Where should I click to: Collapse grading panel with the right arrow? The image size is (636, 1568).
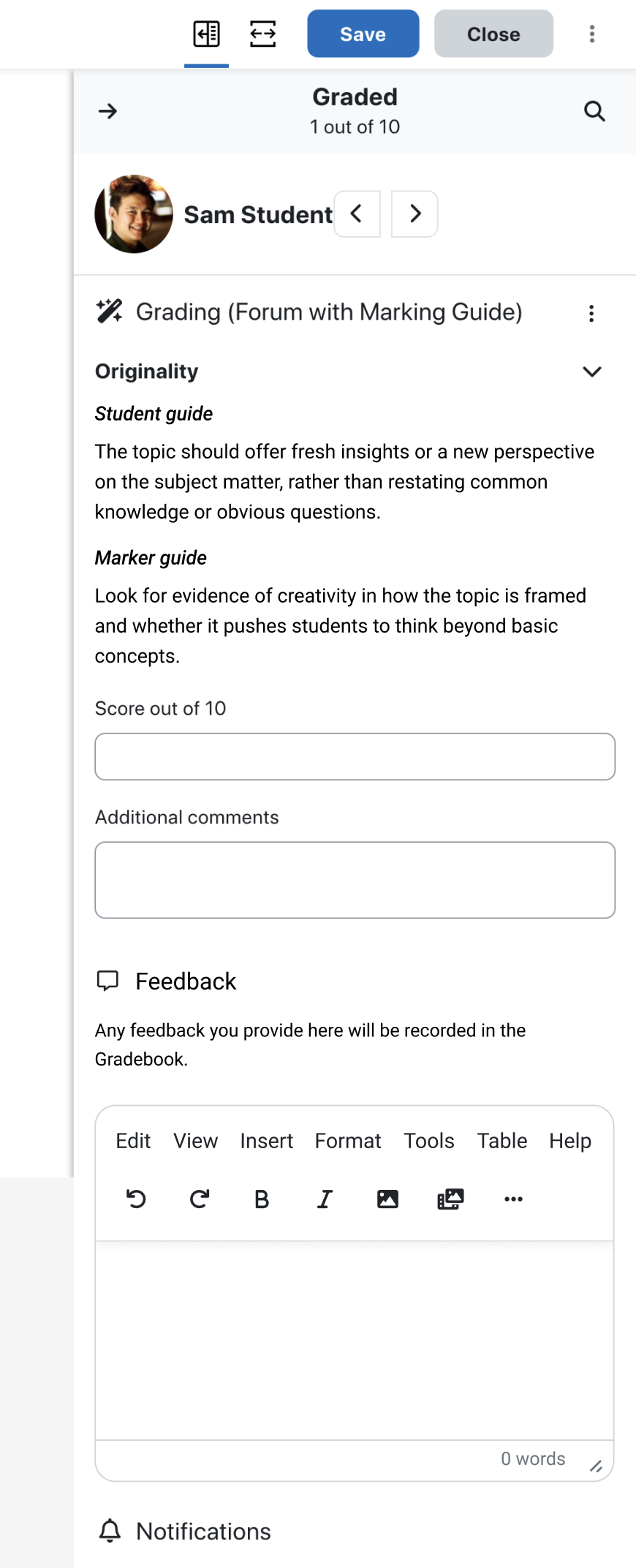[108, 111]
